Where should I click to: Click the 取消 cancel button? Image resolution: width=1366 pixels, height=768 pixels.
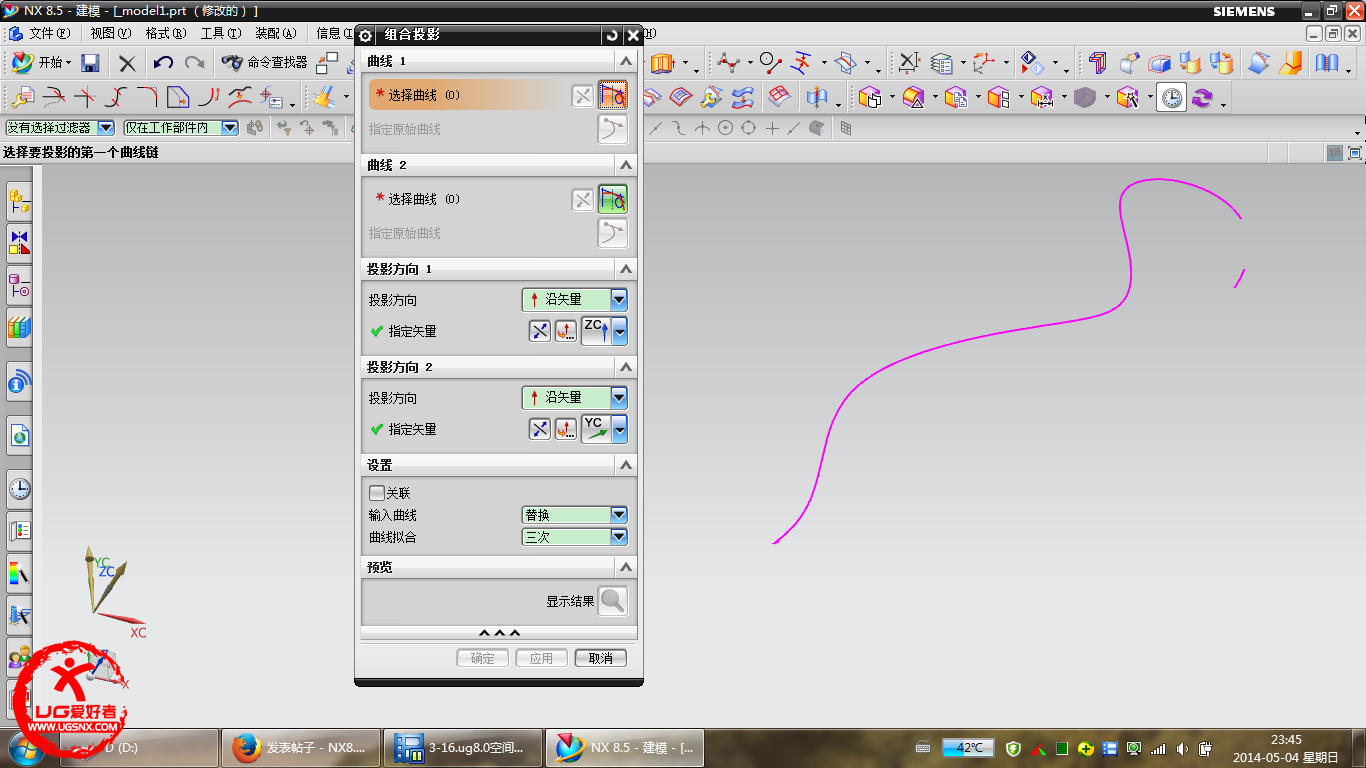click(x=601, y=658)
